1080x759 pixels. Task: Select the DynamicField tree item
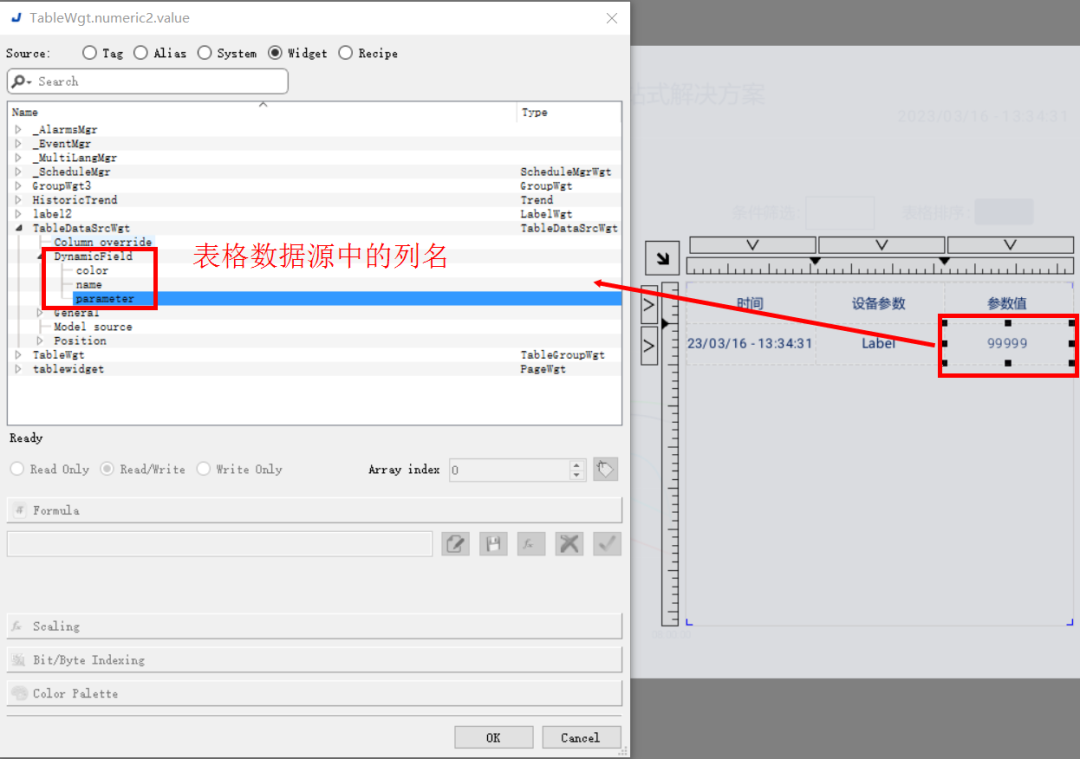(x=93, y=256)
